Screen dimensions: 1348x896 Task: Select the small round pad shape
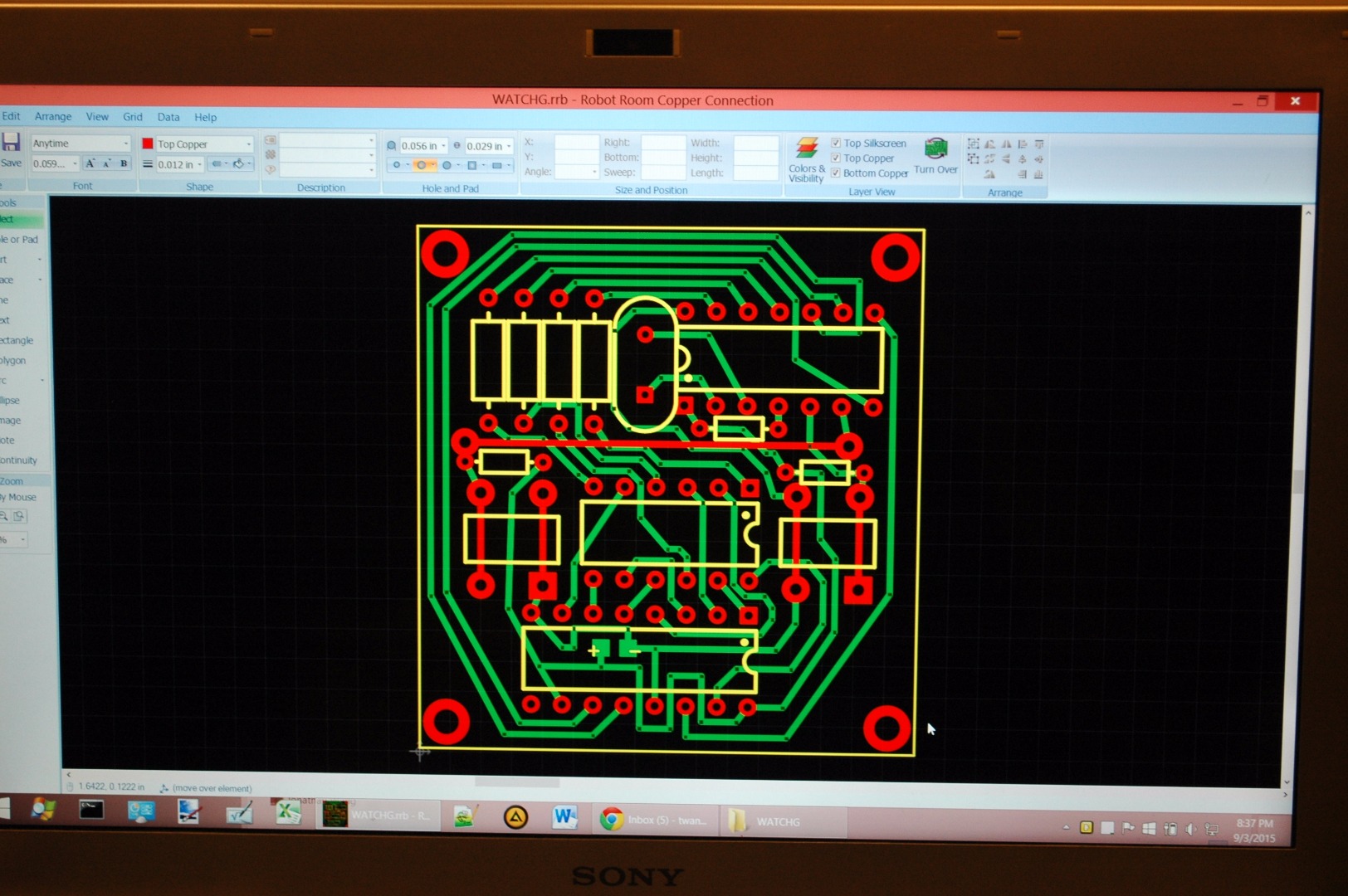pos(398,165)
